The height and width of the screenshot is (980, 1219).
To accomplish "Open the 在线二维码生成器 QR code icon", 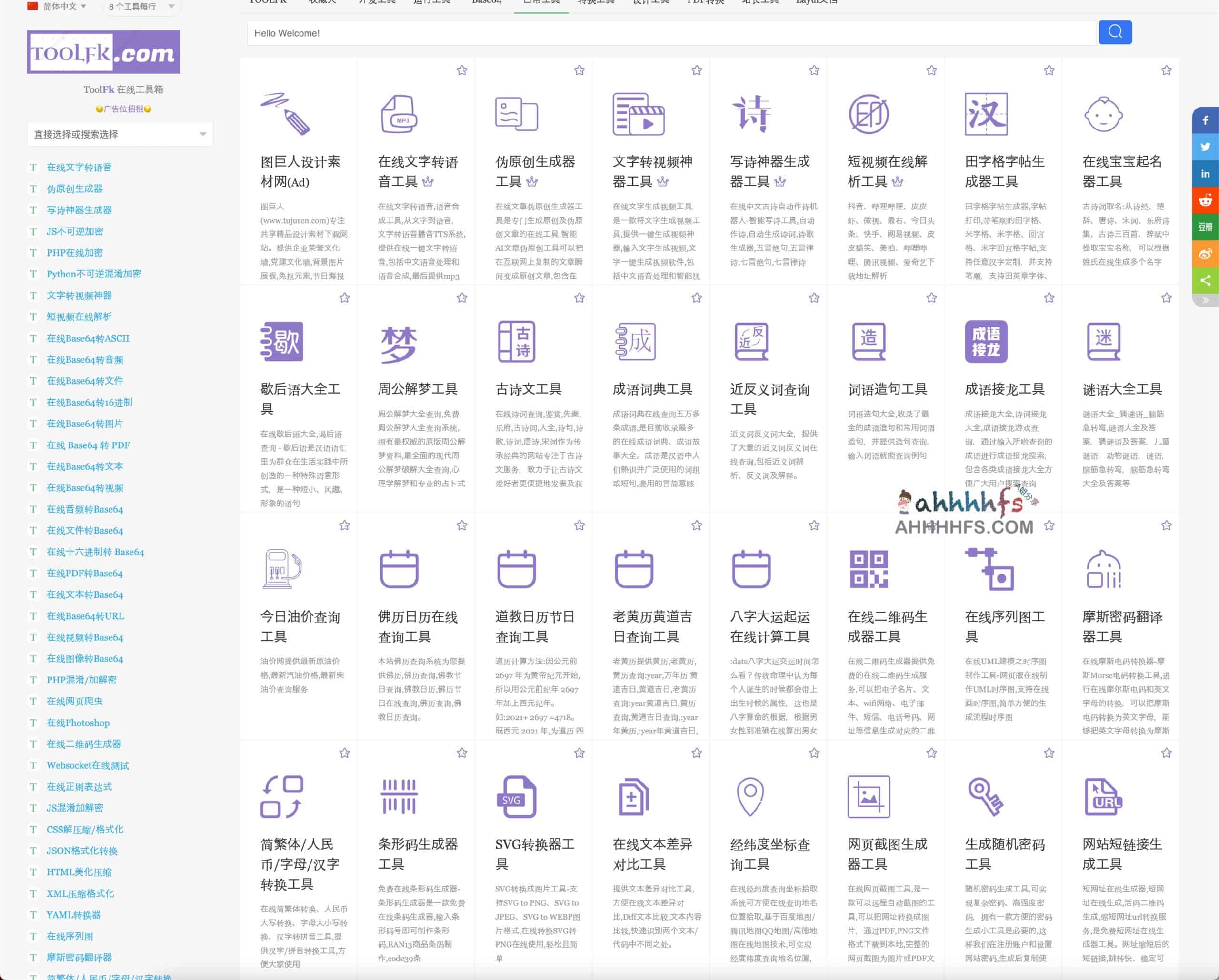I will [x=869, y=569].
